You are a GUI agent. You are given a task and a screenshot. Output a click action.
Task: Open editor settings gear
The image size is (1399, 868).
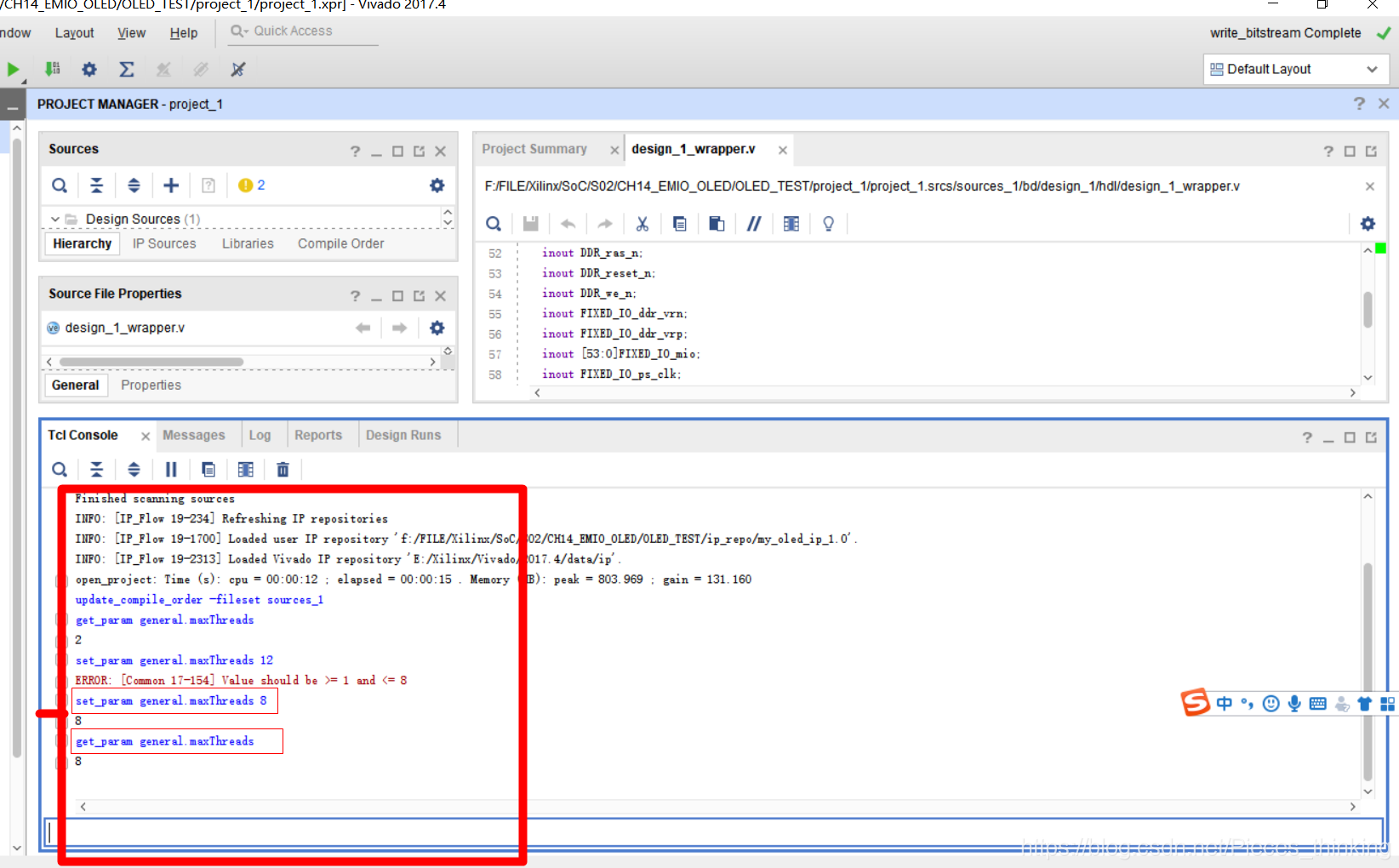1368,224
